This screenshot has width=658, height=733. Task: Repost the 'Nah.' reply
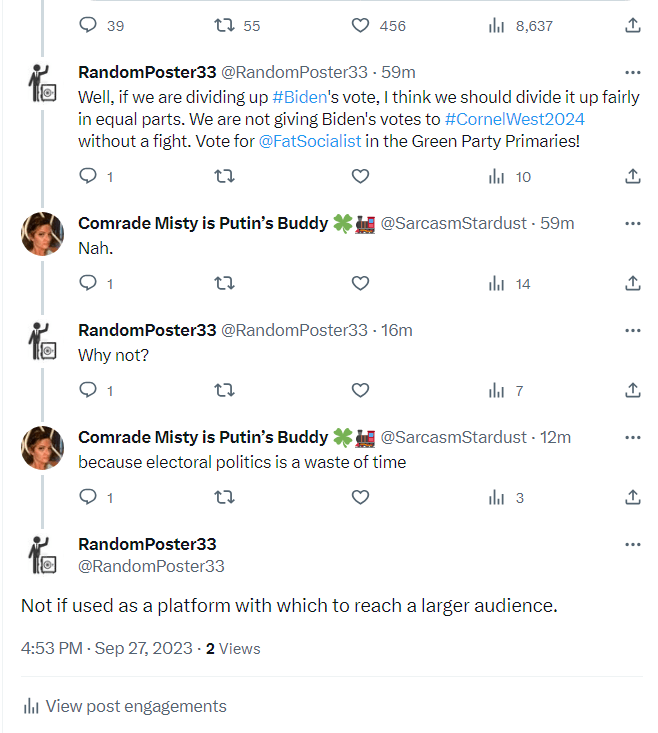[x=225, y=283]
